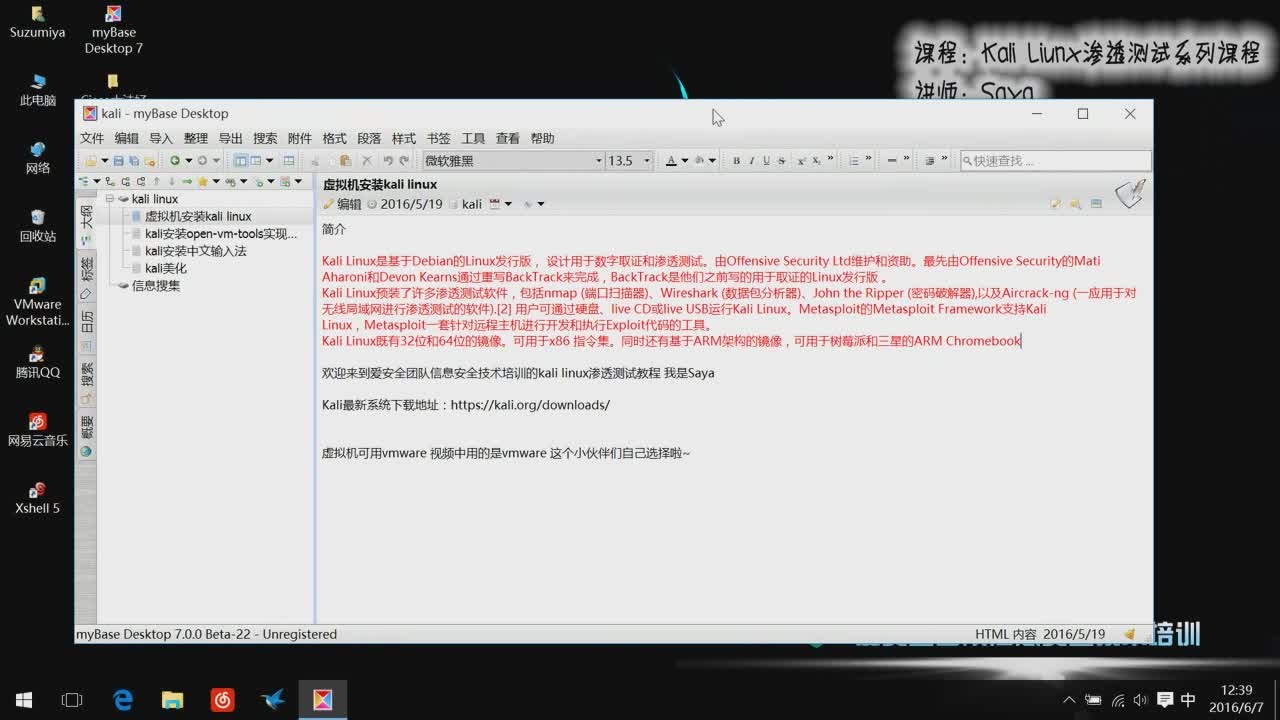Click the pencil 编辑 edit button
This screenshot has height=720, width=1280.
342,204
